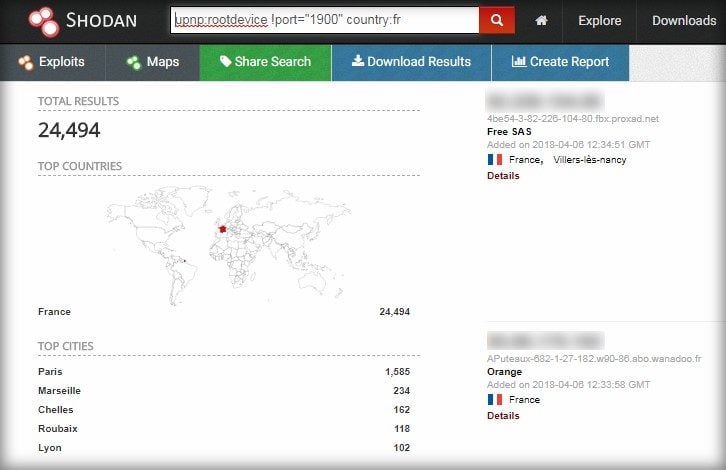Click the Shodan logo
Image resolution: width=726 pixels, height=470 pixels.
(82, 21)
